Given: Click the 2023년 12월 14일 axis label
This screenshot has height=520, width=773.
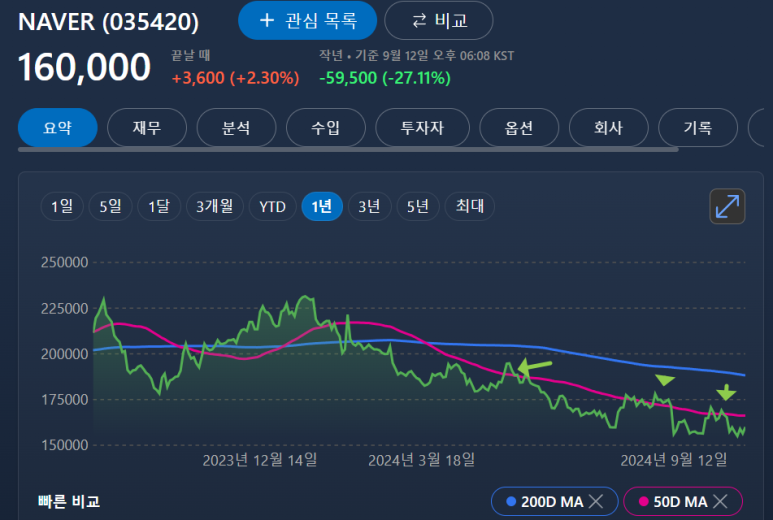Looking at the screenshot, I should pyautogui.click(x=260, y=460).
